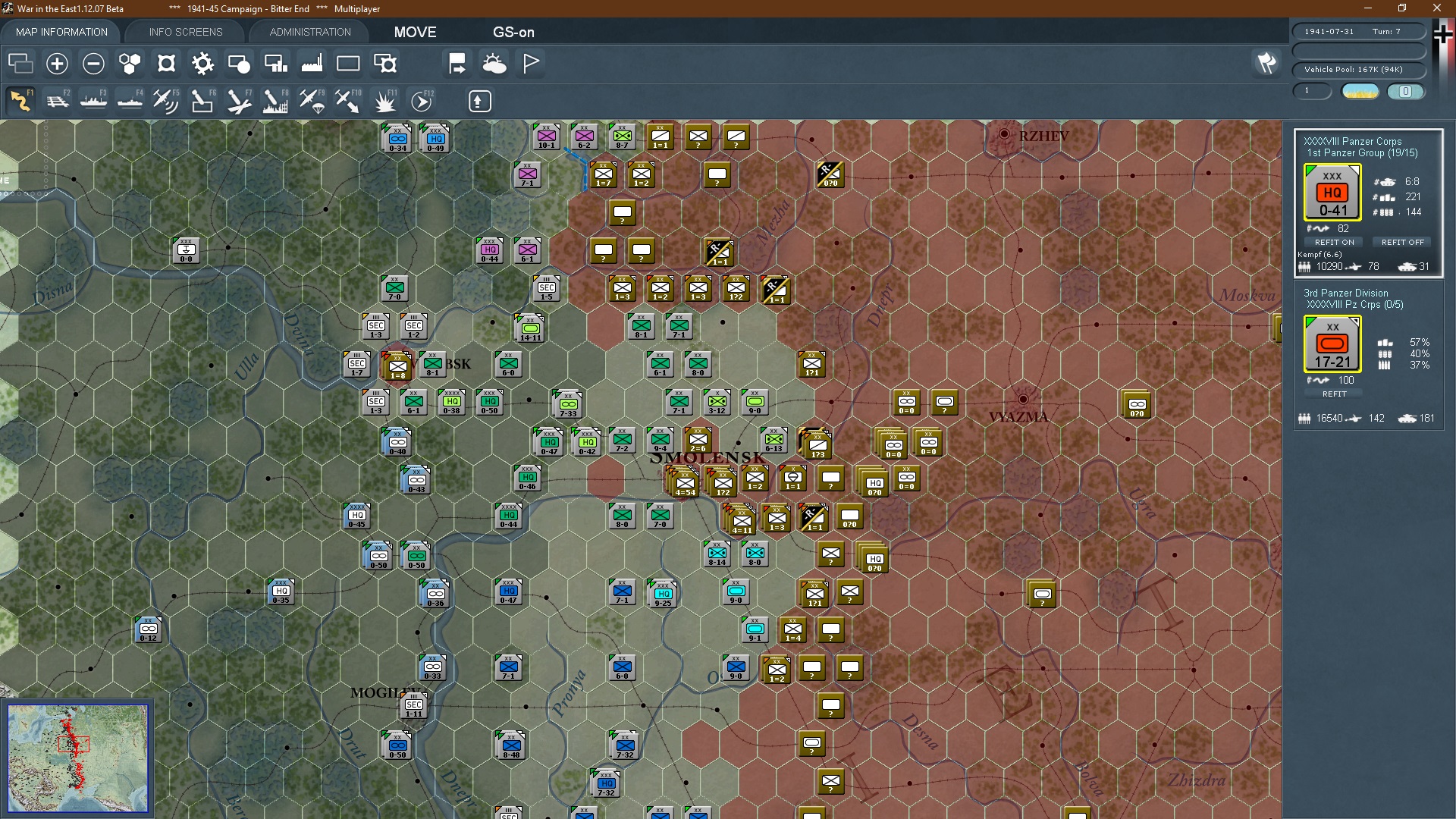This screenshot has height=819, width=1456.
Task: Select naval transport mode F3
Action: pos(94,101)
